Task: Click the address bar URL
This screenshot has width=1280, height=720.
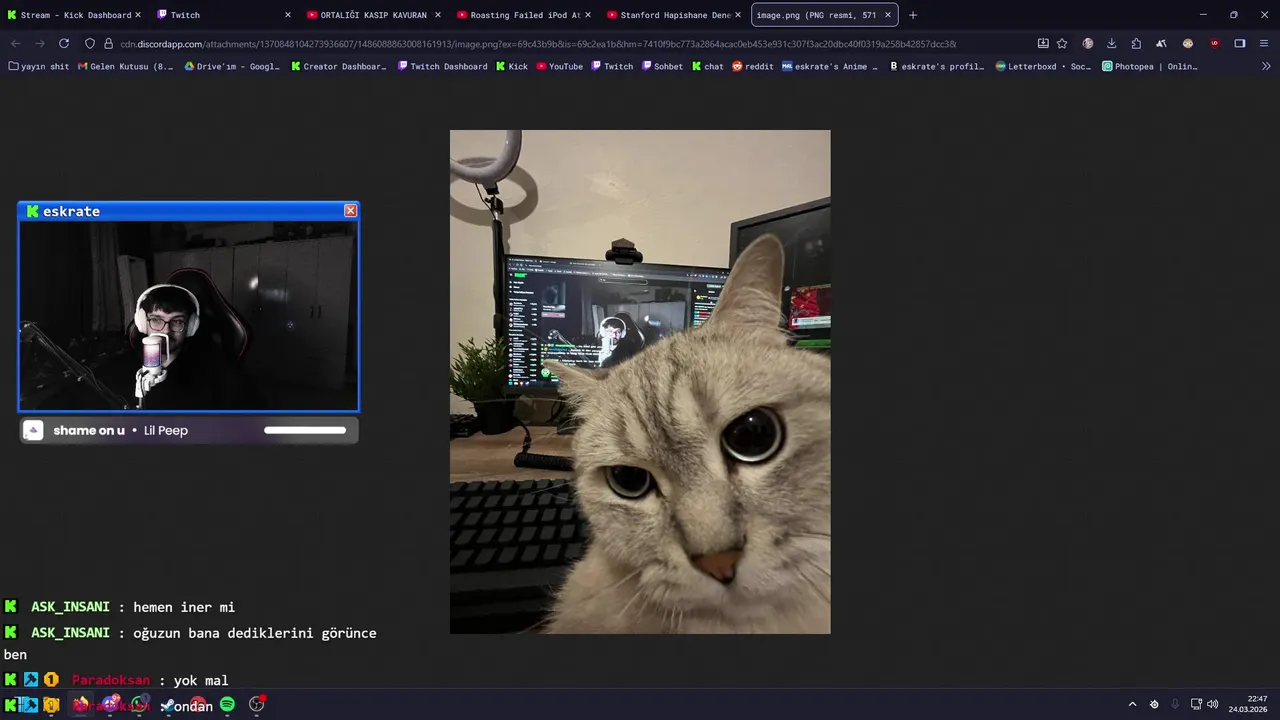Action: [538, 44]
